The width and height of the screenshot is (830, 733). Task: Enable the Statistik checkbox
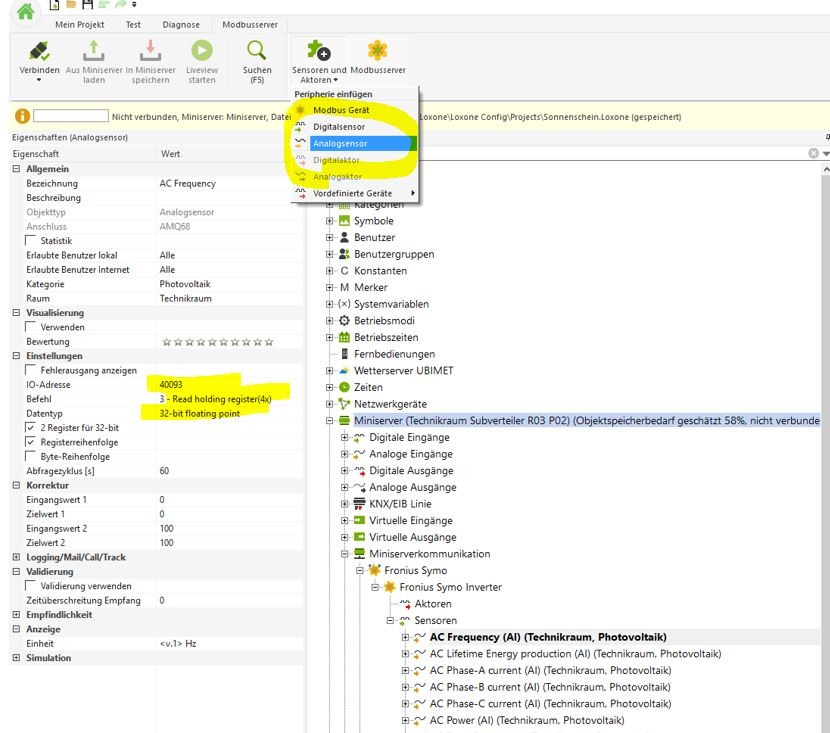pyautogui.click(x=31, y=240)
